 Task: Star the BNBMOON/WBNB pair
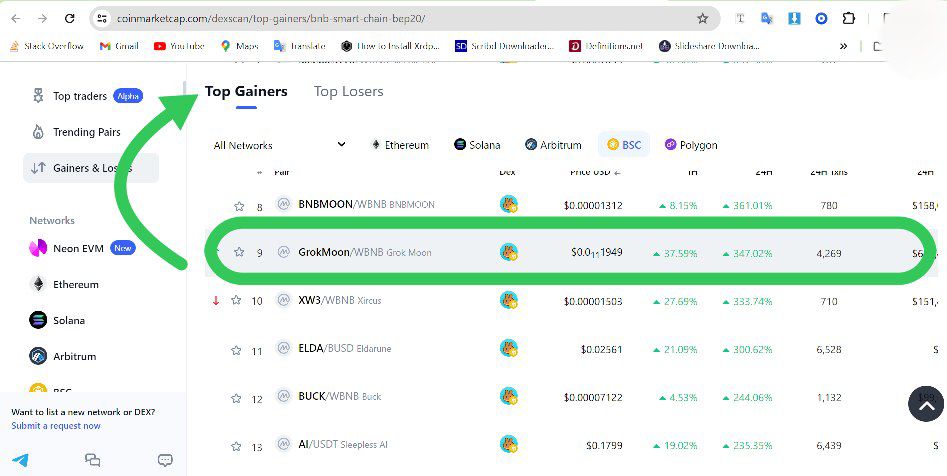239,207
